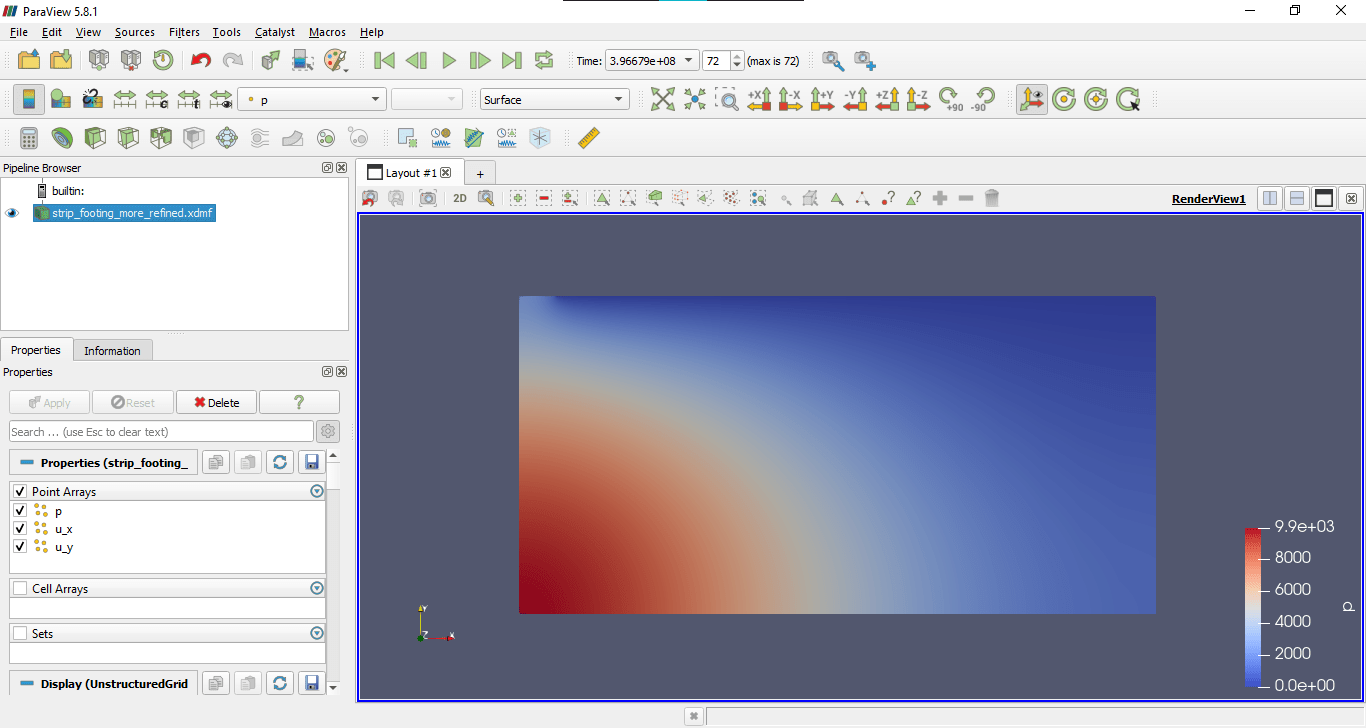
Task: Jump to first frame
Action: 384,60
